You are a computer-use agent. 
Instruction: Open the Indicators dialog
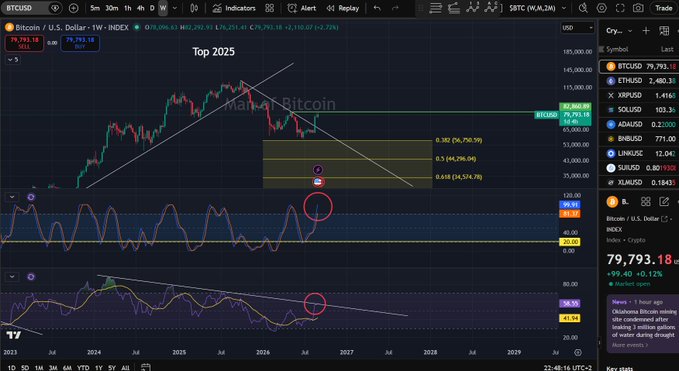click(x=234, y=8)
